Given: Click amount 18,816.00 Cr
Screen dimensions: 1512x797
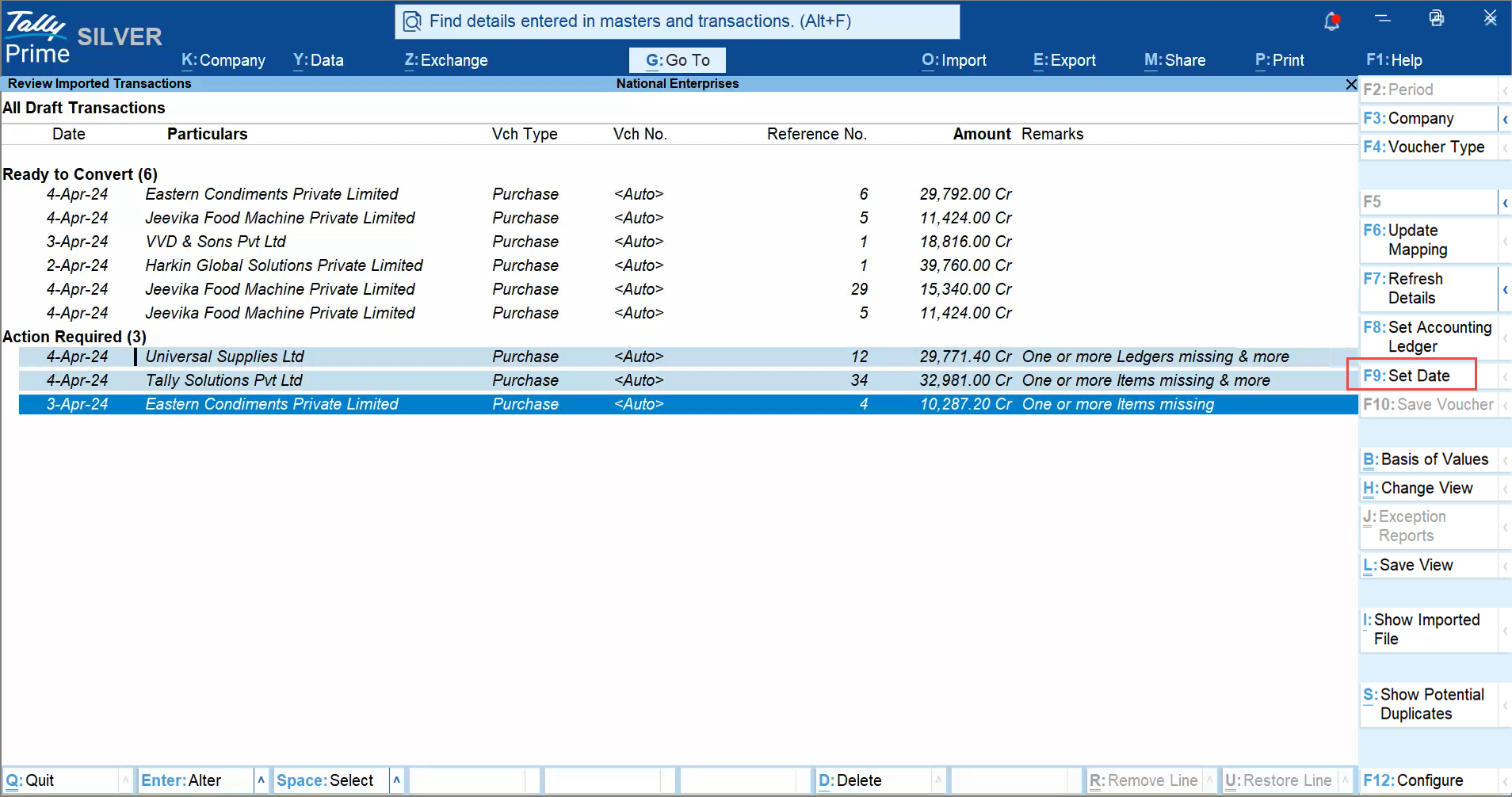Looking at the screenshot, I should coord(966,242).
